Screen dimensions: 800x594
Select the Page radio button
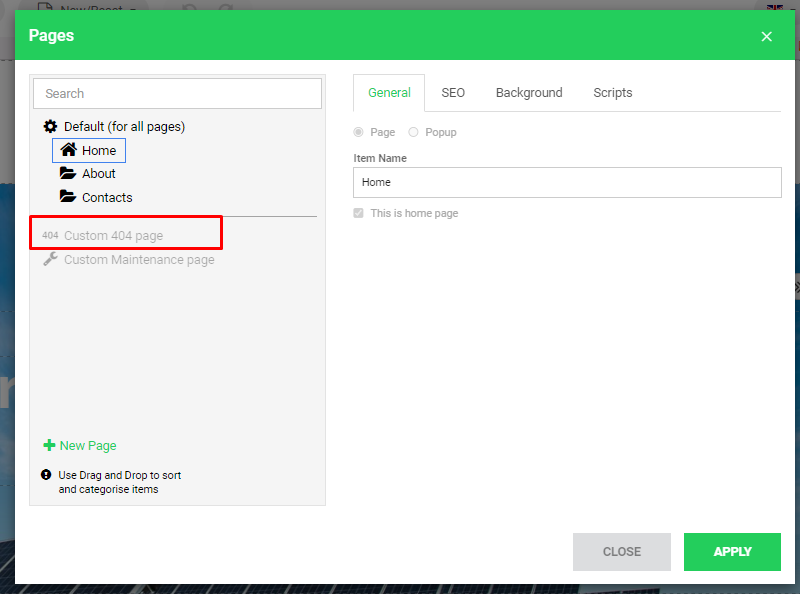(359, 132)
